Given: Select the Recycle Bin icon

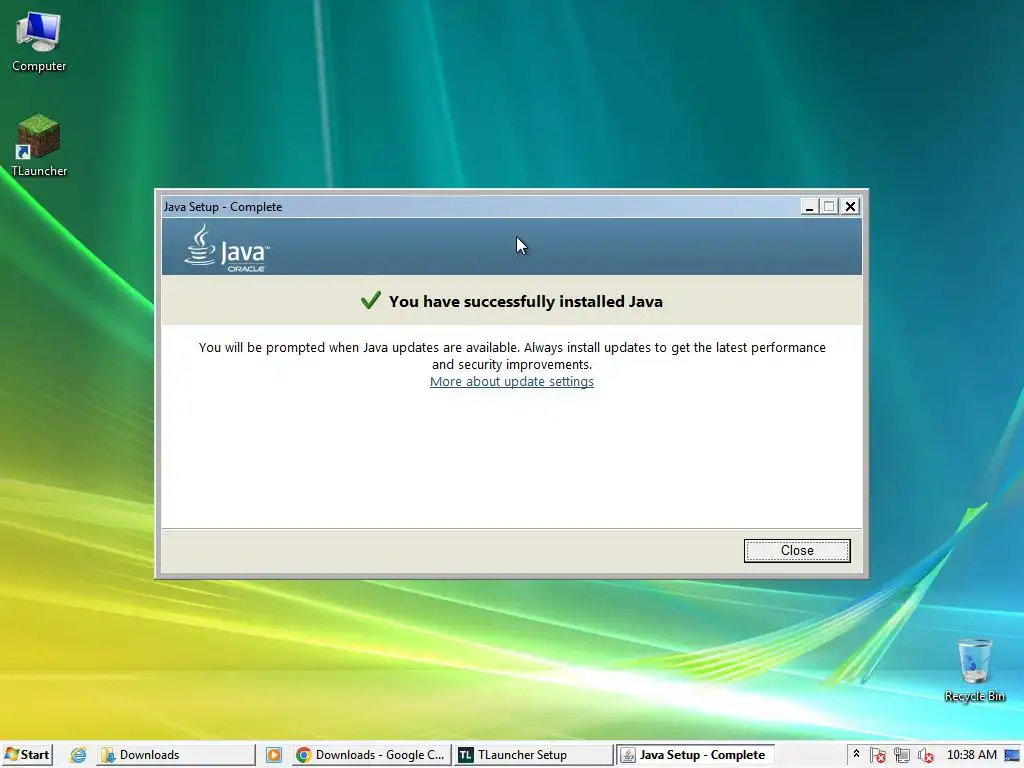Looking at the screenshot, I should coord(974,670).
